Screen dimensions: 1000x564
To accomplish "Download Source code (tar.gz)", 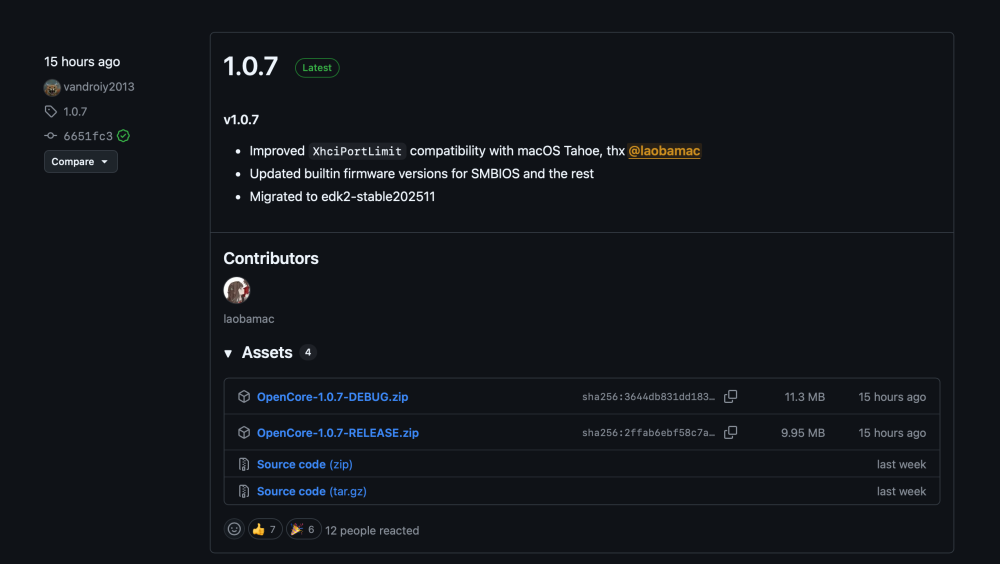I will click(311, 491).
